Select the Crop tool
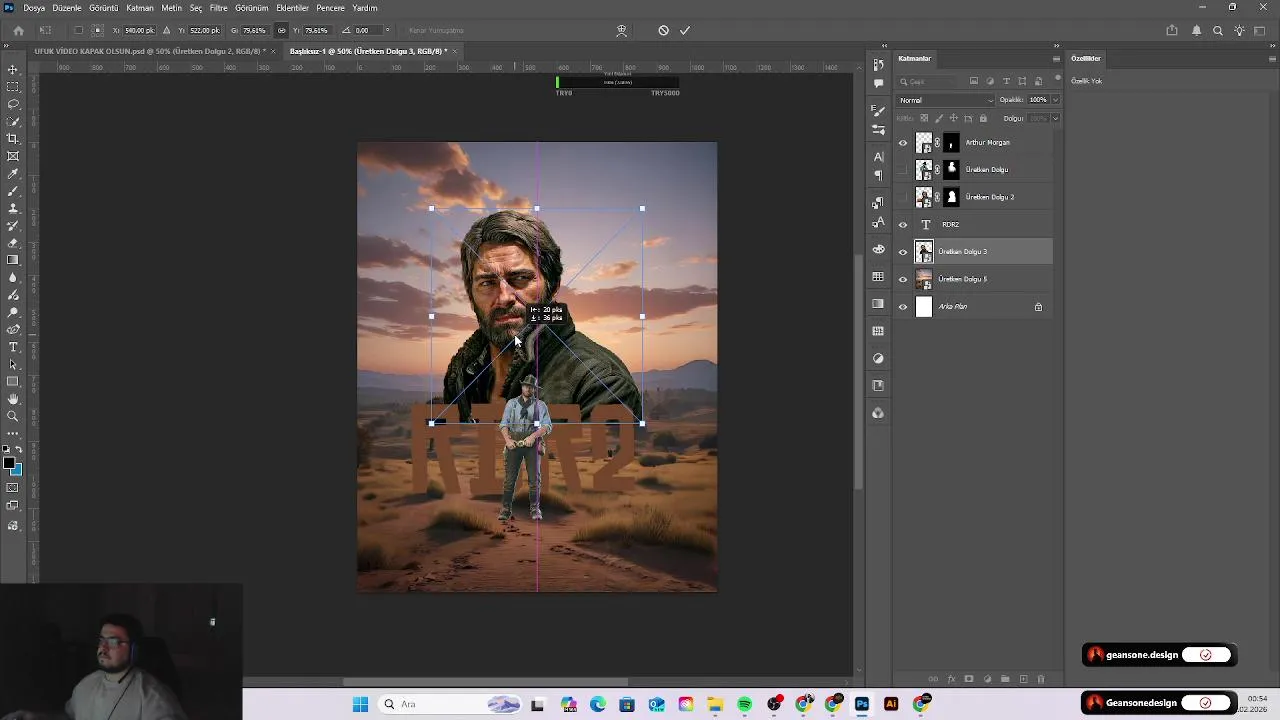This screenshot has width=1280, height=720. tap(13, 138)
